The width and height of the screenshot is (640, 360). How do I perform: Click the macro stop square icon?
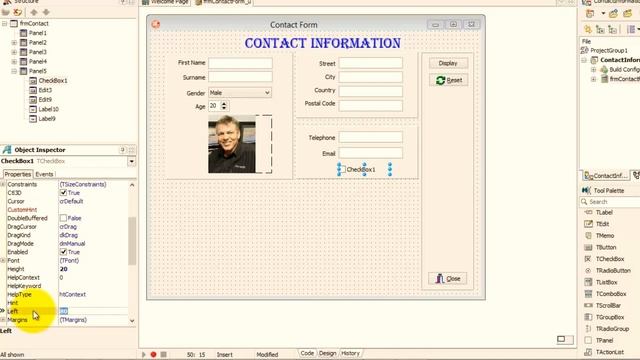163,354
